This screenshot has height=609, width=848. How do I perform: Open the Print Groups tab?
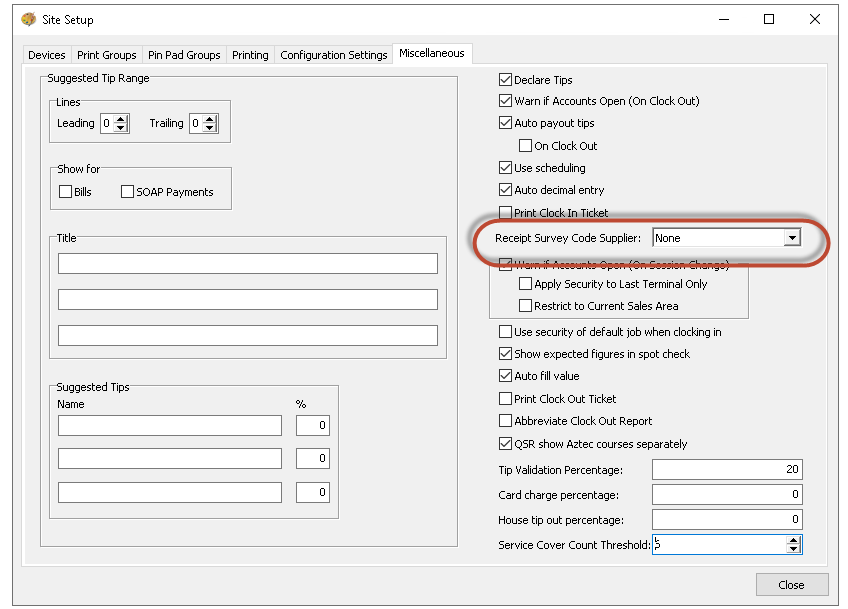[107, 55]
